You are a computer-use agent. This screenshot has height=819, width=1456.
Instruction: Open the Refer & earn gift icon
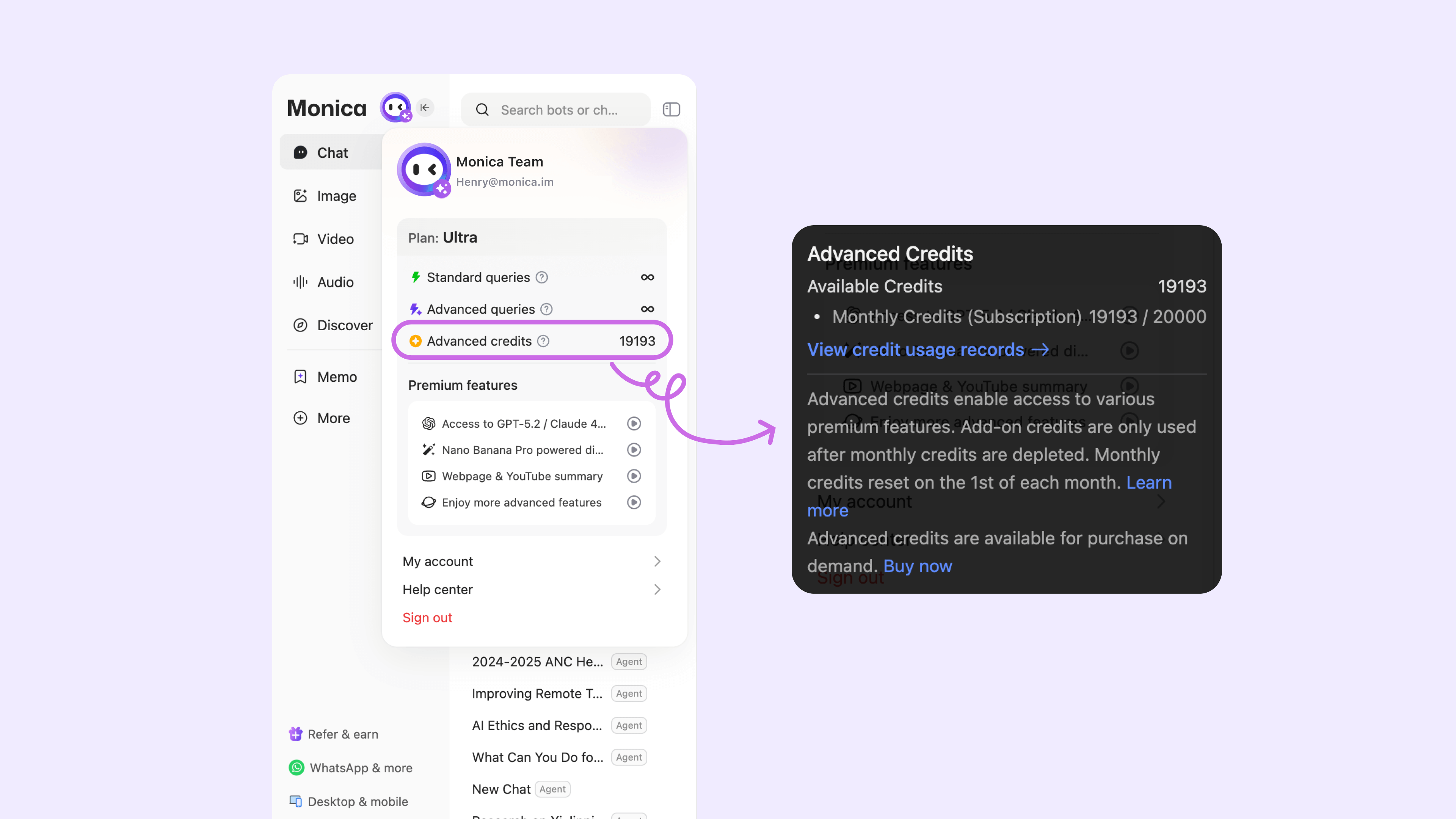click(296, 734)
